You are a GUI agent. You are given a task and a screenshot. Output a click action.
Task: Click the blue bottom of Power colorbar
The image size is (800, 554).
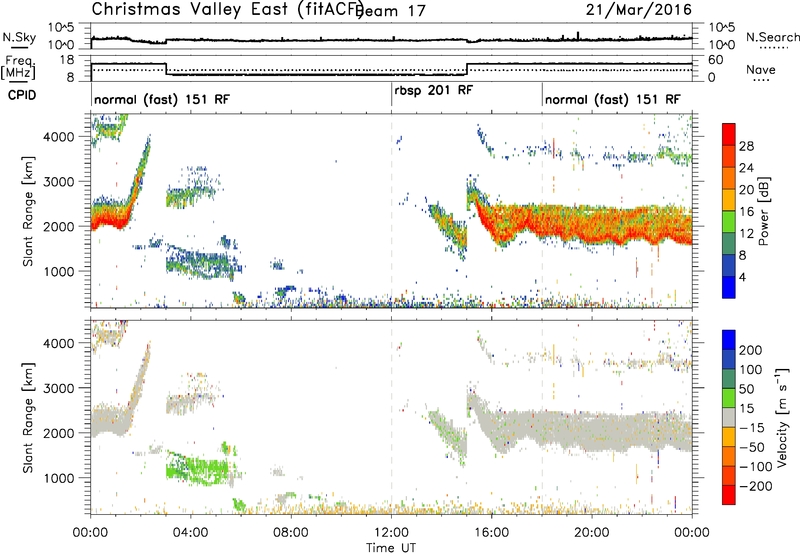coord(729,287)
